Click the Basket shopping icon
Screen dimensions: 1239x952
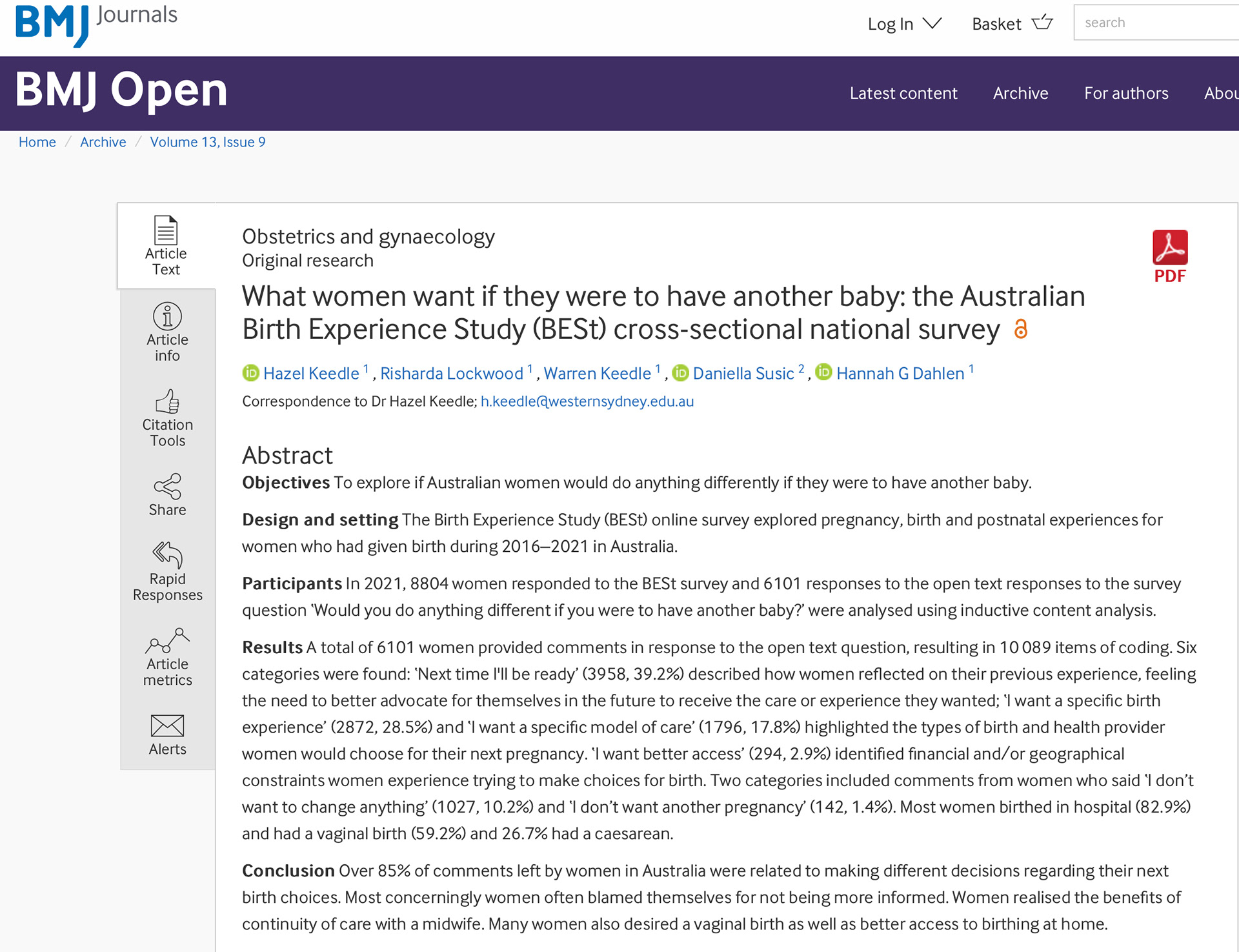pyautogui.click(x=1042, y=23)
